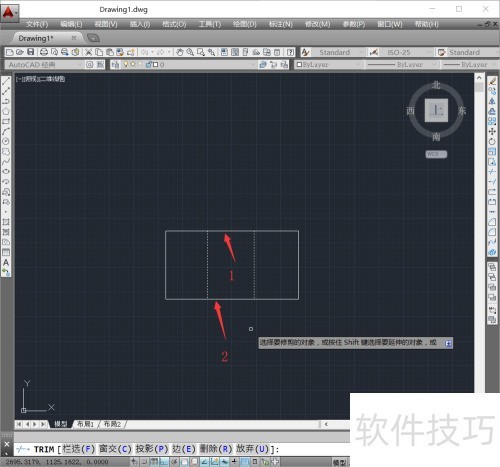The width and height of the screenshot is (500, 467).
Task: Switch to the 布局1 layout tab
Action: click(85, 424)
